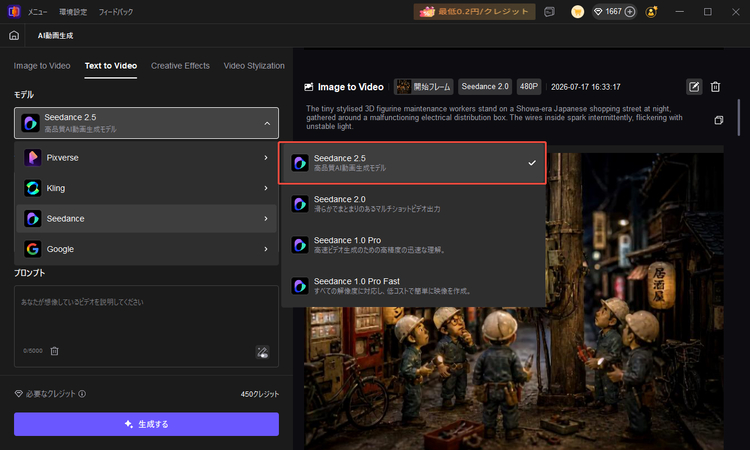The width and height of the screenshot is (750, 450).
Task: Open the Creative Effects tab
Action: [180, 66]
